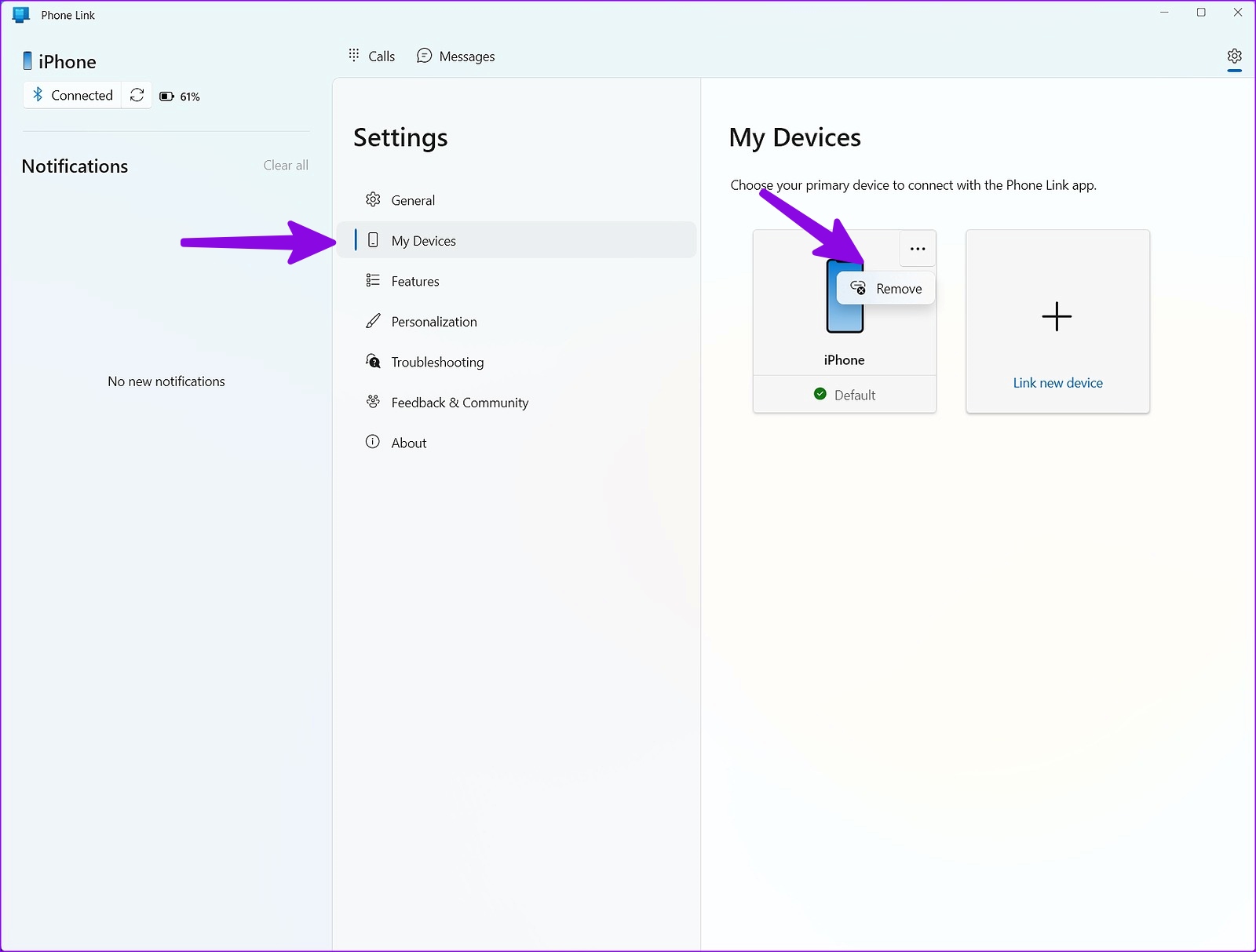Click the My Devices phone icon
1256x952 pixels.
[x=373, y=240]
